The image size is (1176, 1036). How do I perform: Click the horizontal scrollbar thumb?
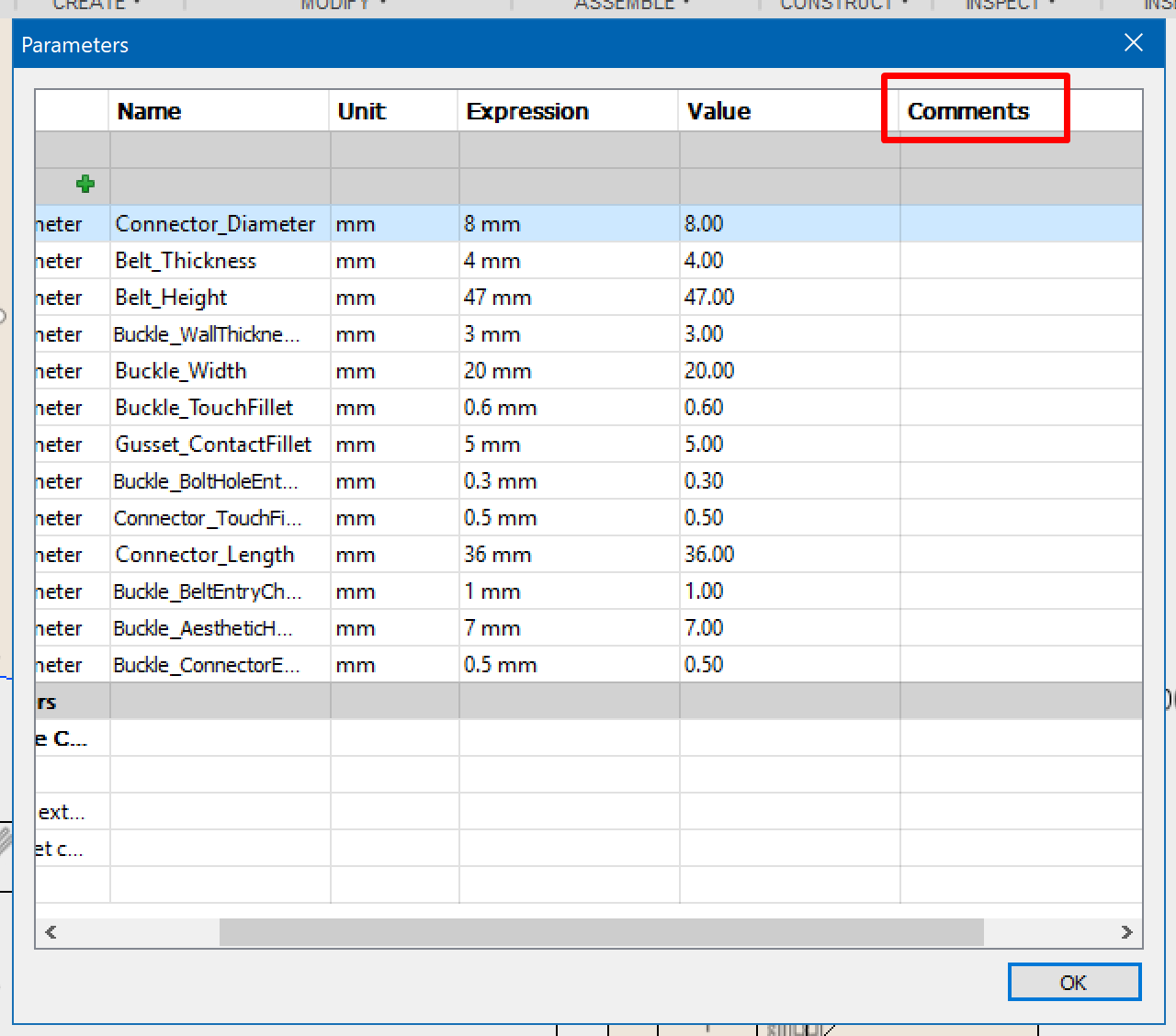click(602, 932)
